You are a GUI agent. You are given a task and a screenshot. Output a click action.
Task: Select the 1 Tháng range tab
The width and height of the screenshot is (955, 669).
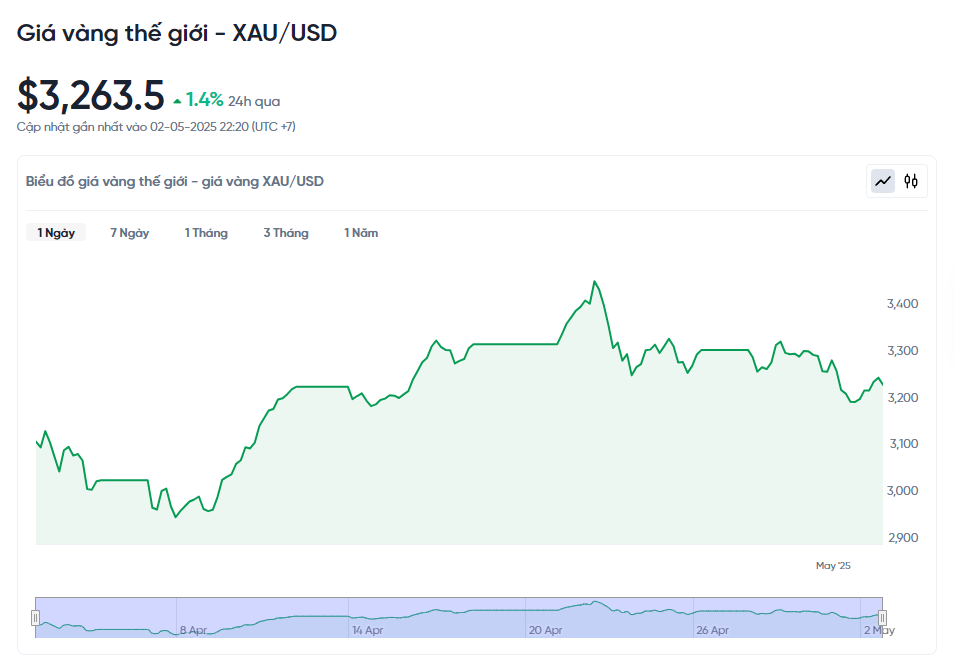click(x=206, y=233)
